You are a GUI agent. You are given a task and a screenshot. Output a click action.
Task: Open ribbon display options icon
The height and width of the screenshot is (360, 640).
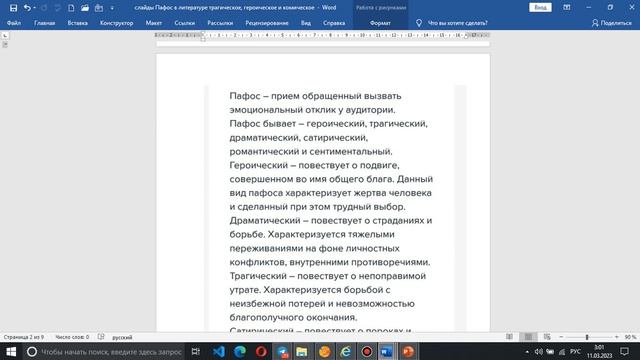tap(567, 7)
